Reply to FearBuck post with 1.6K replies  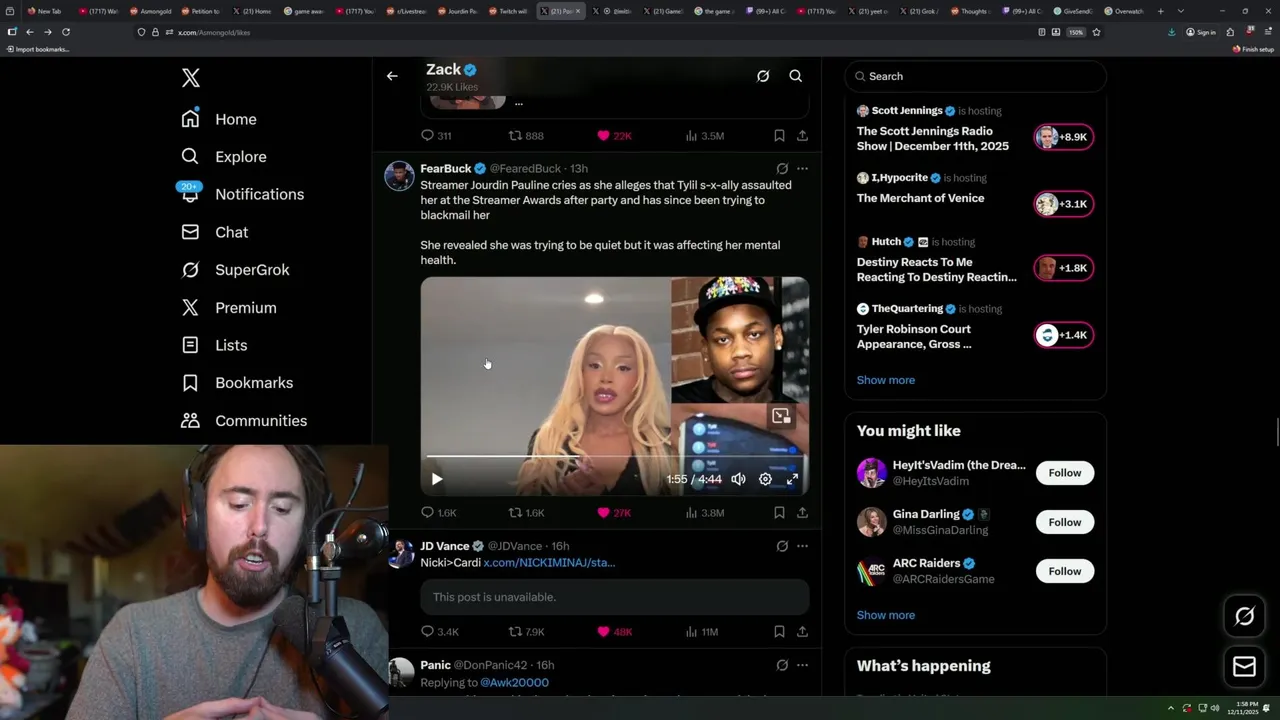click(x=438, y=513)
